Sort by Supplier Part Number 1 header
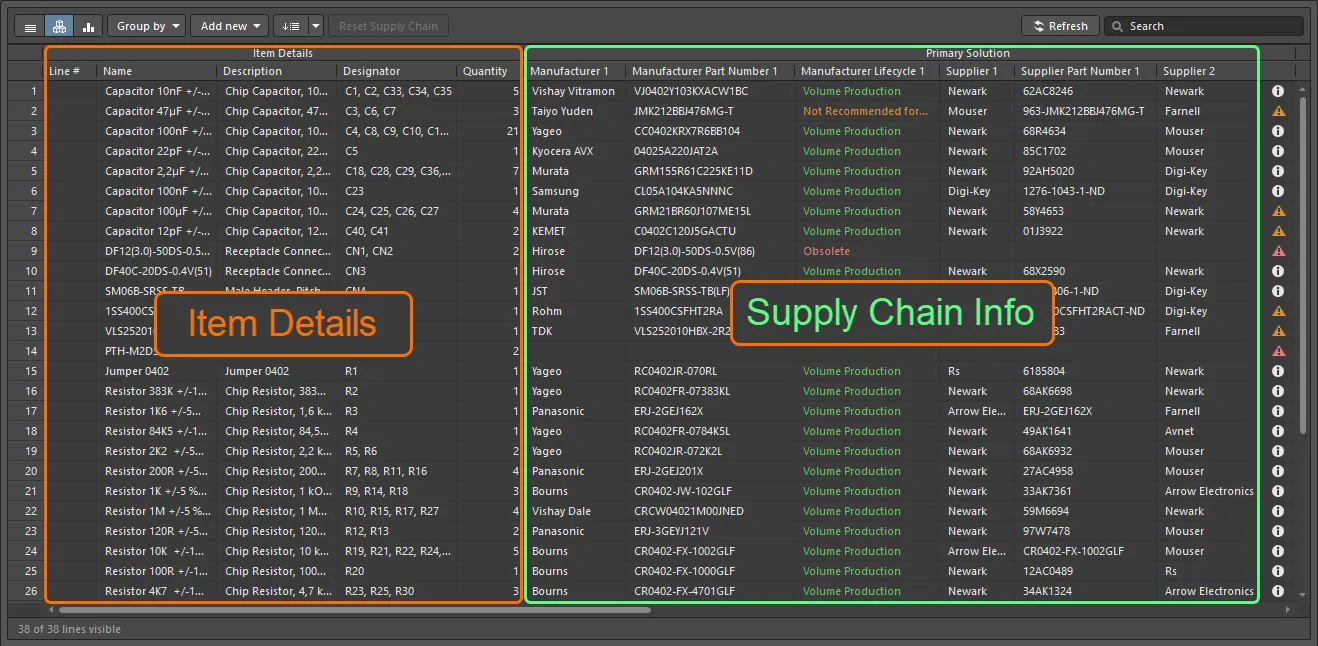 point(1085,71)
